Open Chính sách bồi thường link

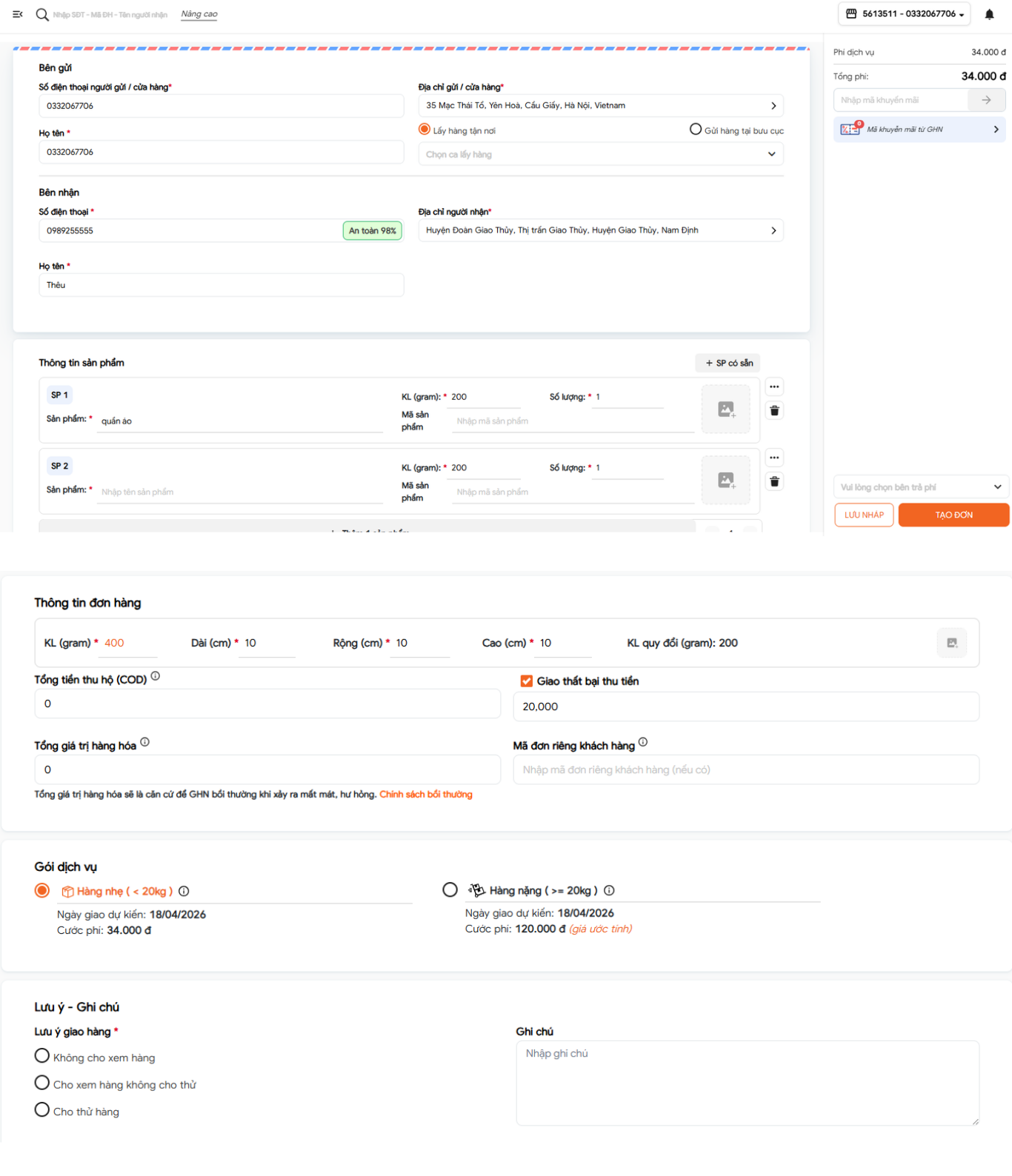pos(426,795)
